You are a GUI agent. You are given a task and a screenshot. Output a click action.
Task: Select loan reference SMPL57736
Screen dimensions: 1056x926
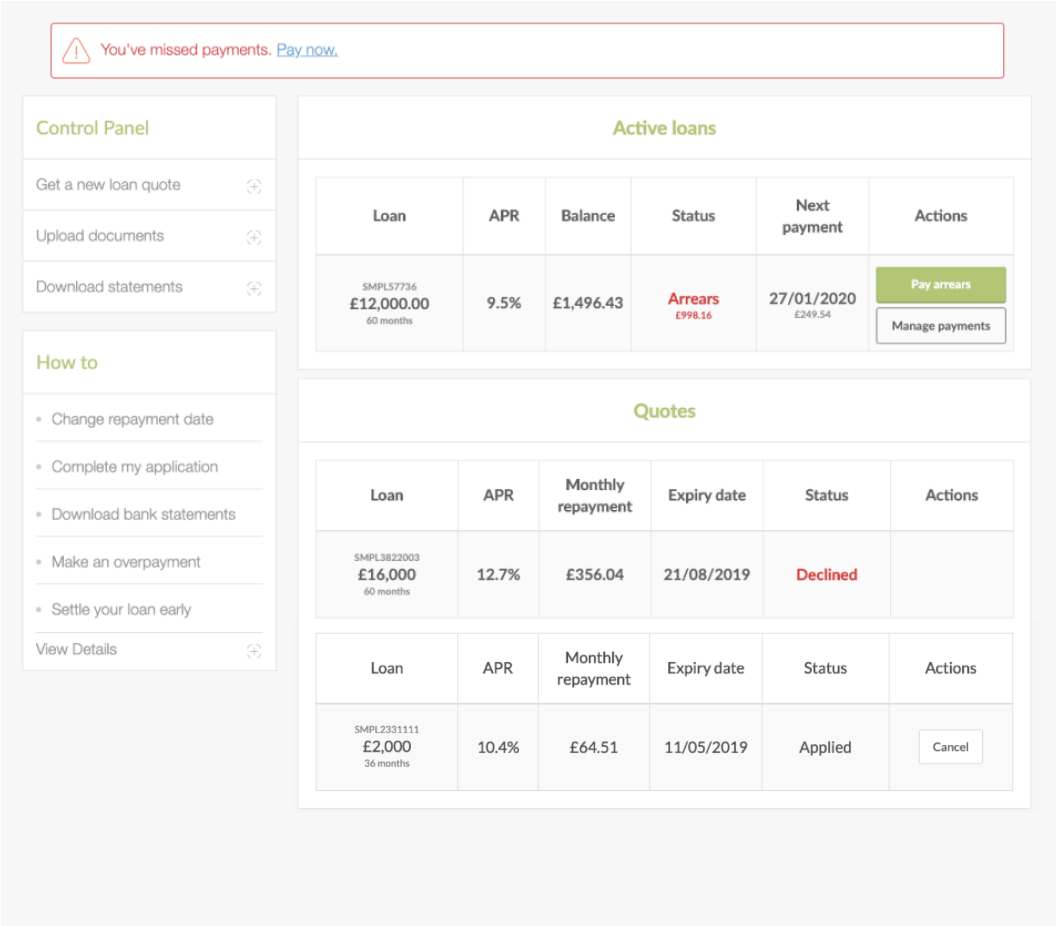coord(389,287)
